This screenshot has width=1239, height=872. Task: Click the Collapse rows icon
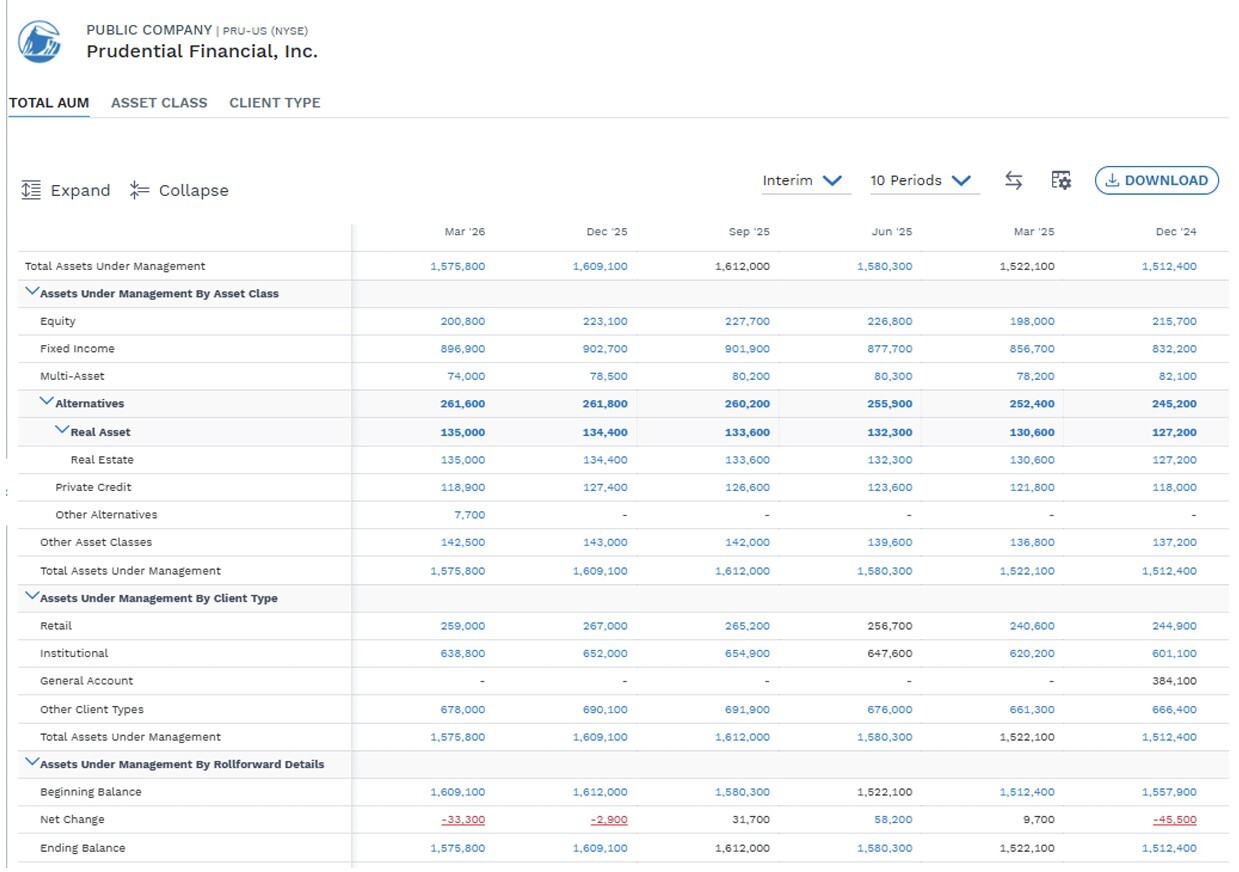point(139,190)
